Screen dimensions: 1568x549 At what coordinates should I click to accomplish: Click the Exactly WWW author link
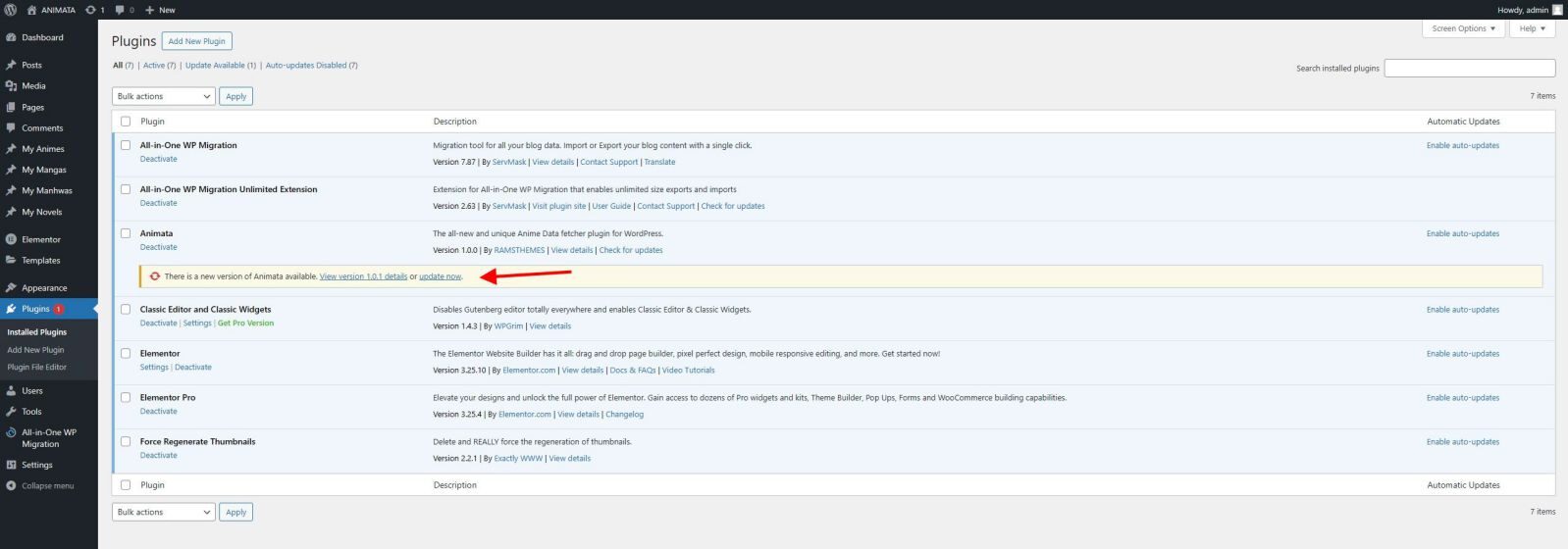pos(518,459)
